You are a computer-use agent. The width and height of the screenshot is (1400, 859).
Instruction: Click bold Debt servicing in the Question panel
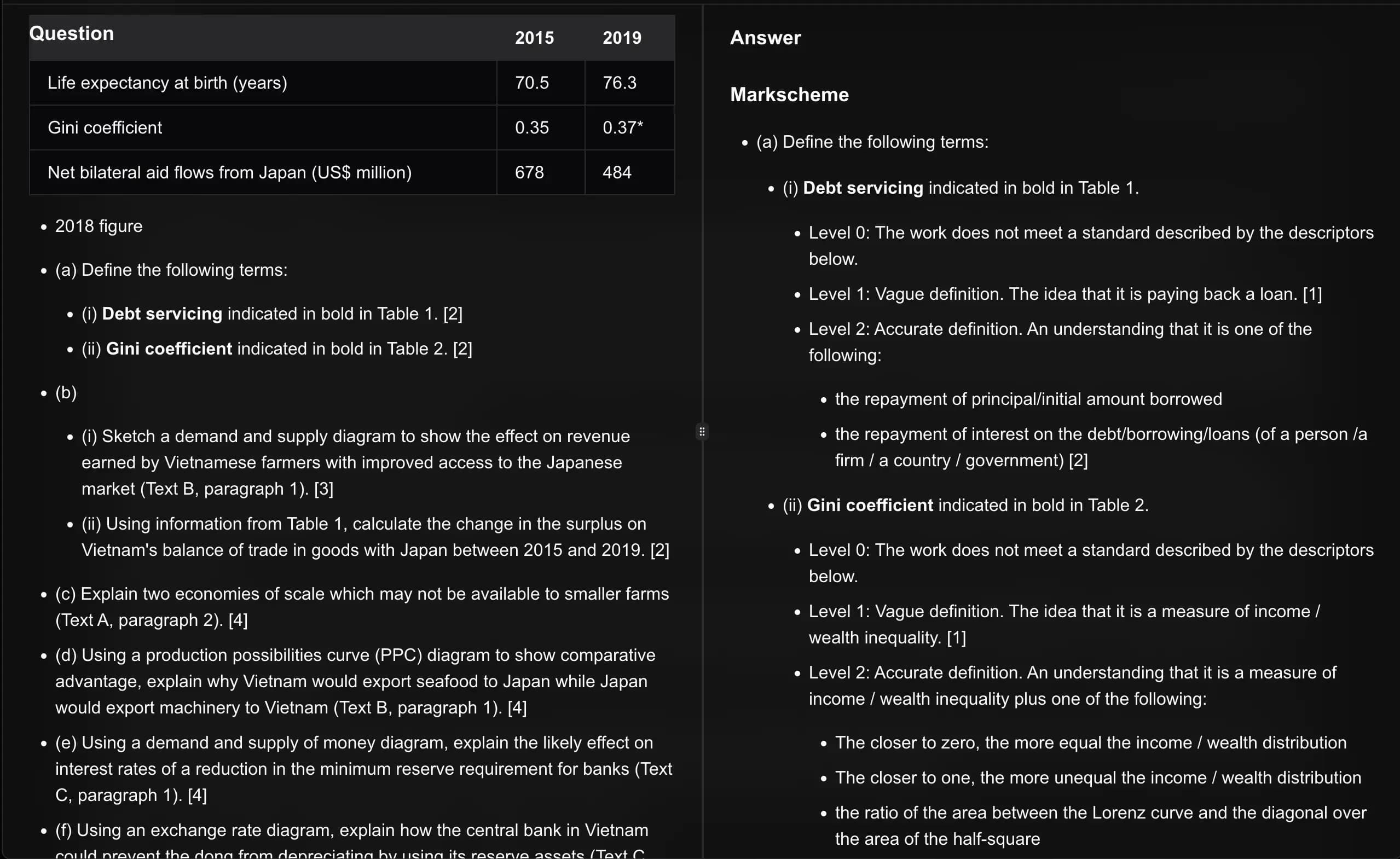[162, 314]
